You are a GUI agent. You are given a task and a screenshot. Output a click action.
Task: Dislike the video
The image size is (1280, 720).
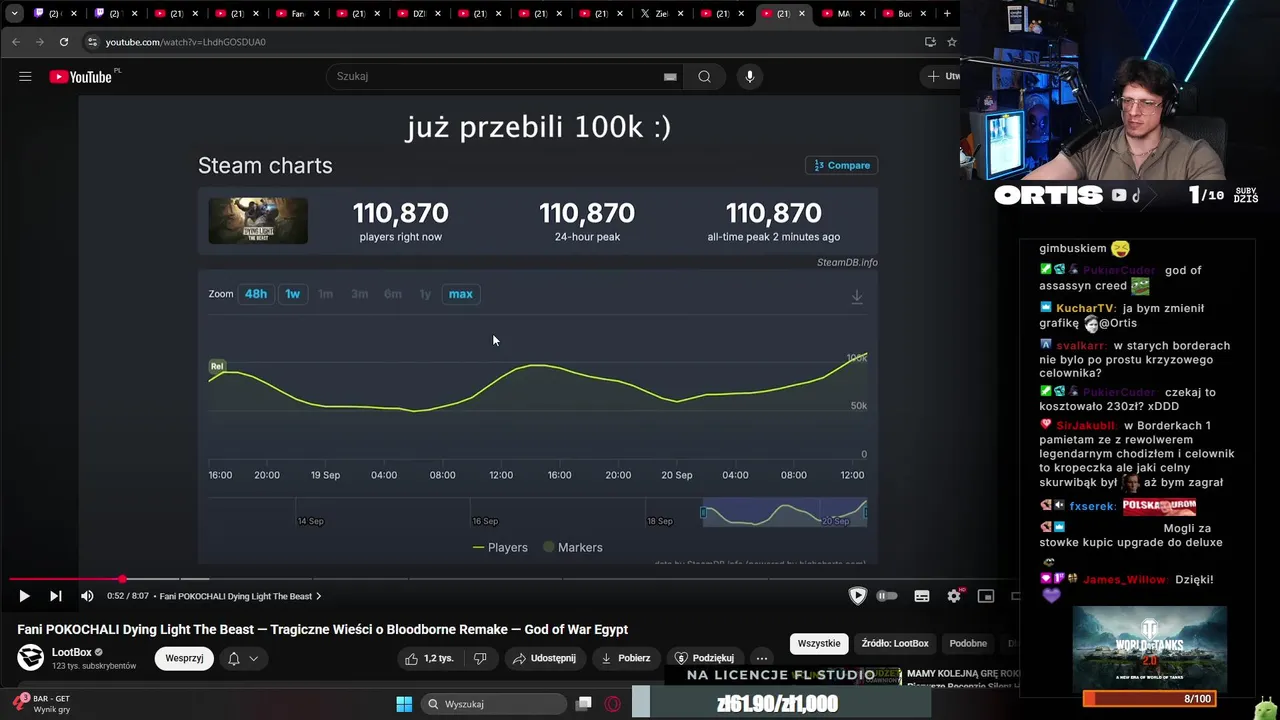(x=480, y=658)
